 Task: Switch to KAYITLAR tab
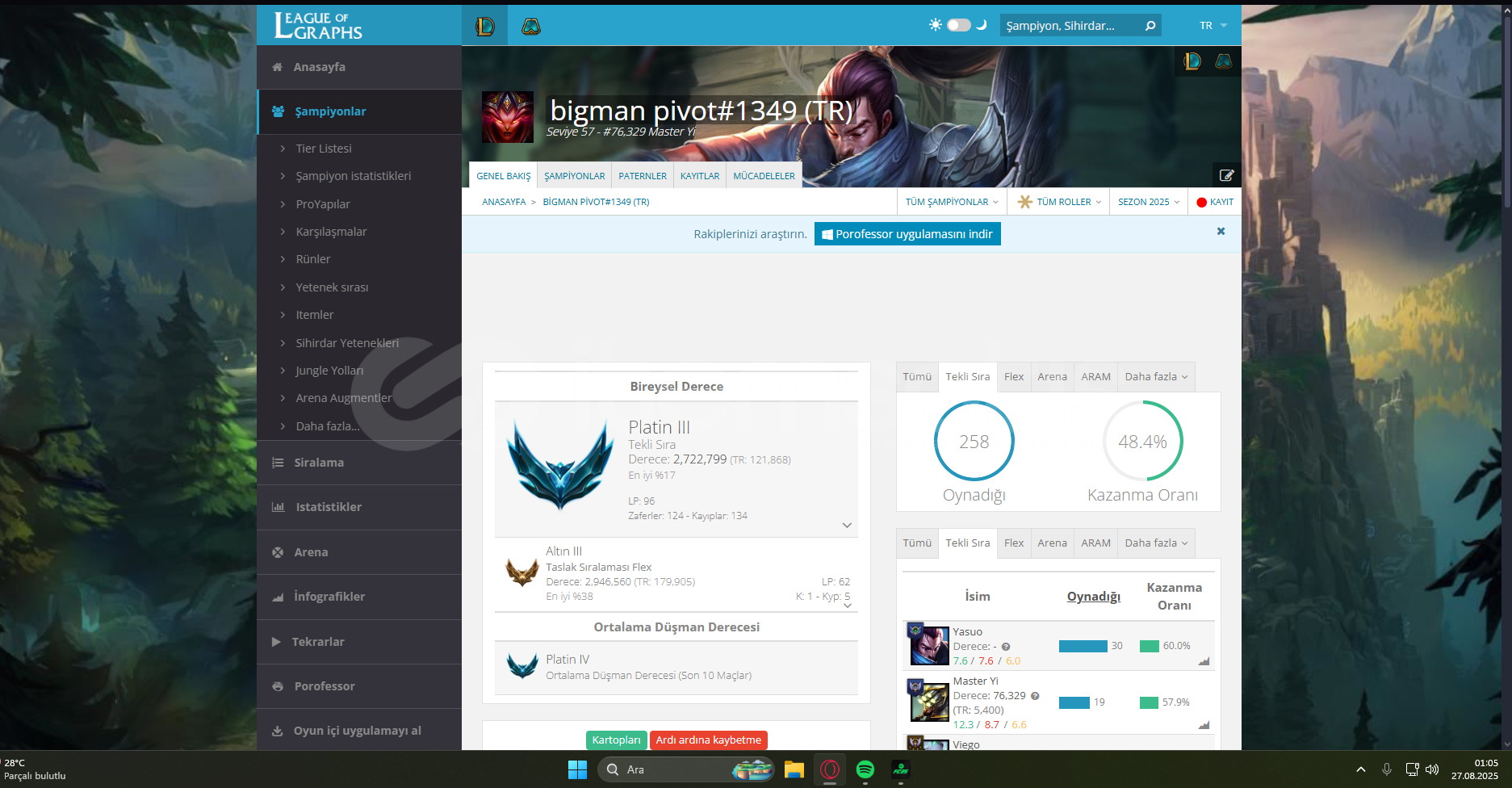point(700,175)
